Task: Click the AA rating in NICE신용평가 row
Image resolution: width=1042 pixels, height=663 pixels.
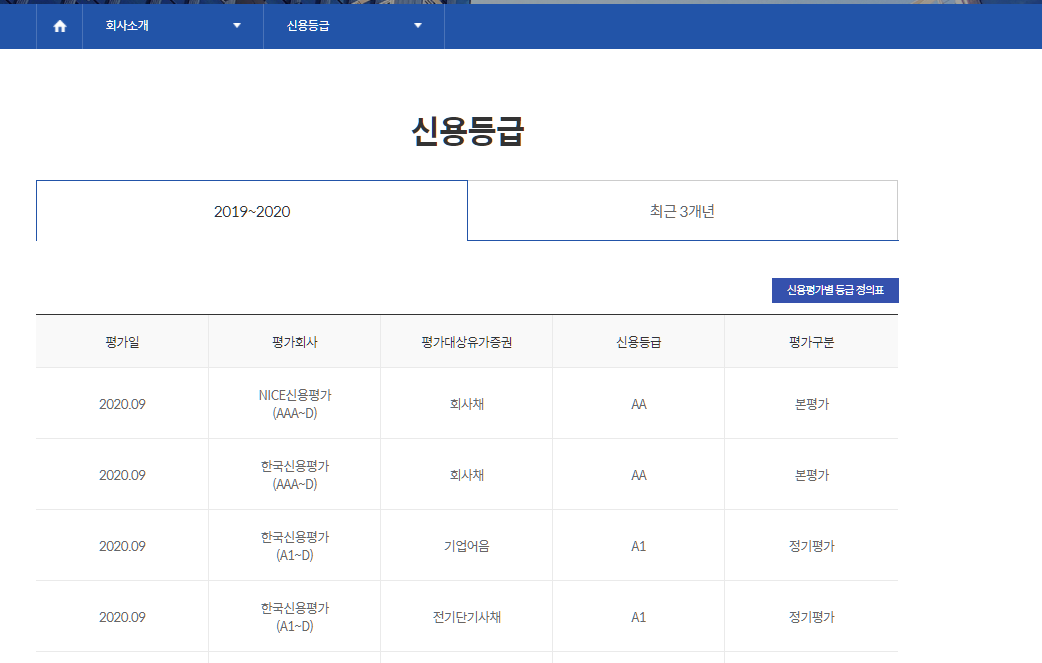Action: point(639,404)
